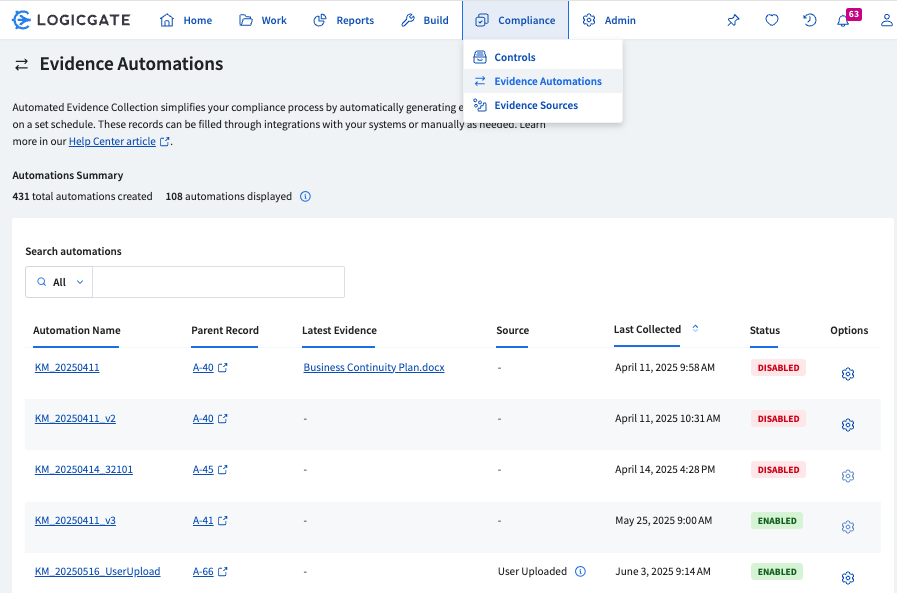Open notifications bell with 63 badge
The image size is (897, 593).
coord(844,20)
